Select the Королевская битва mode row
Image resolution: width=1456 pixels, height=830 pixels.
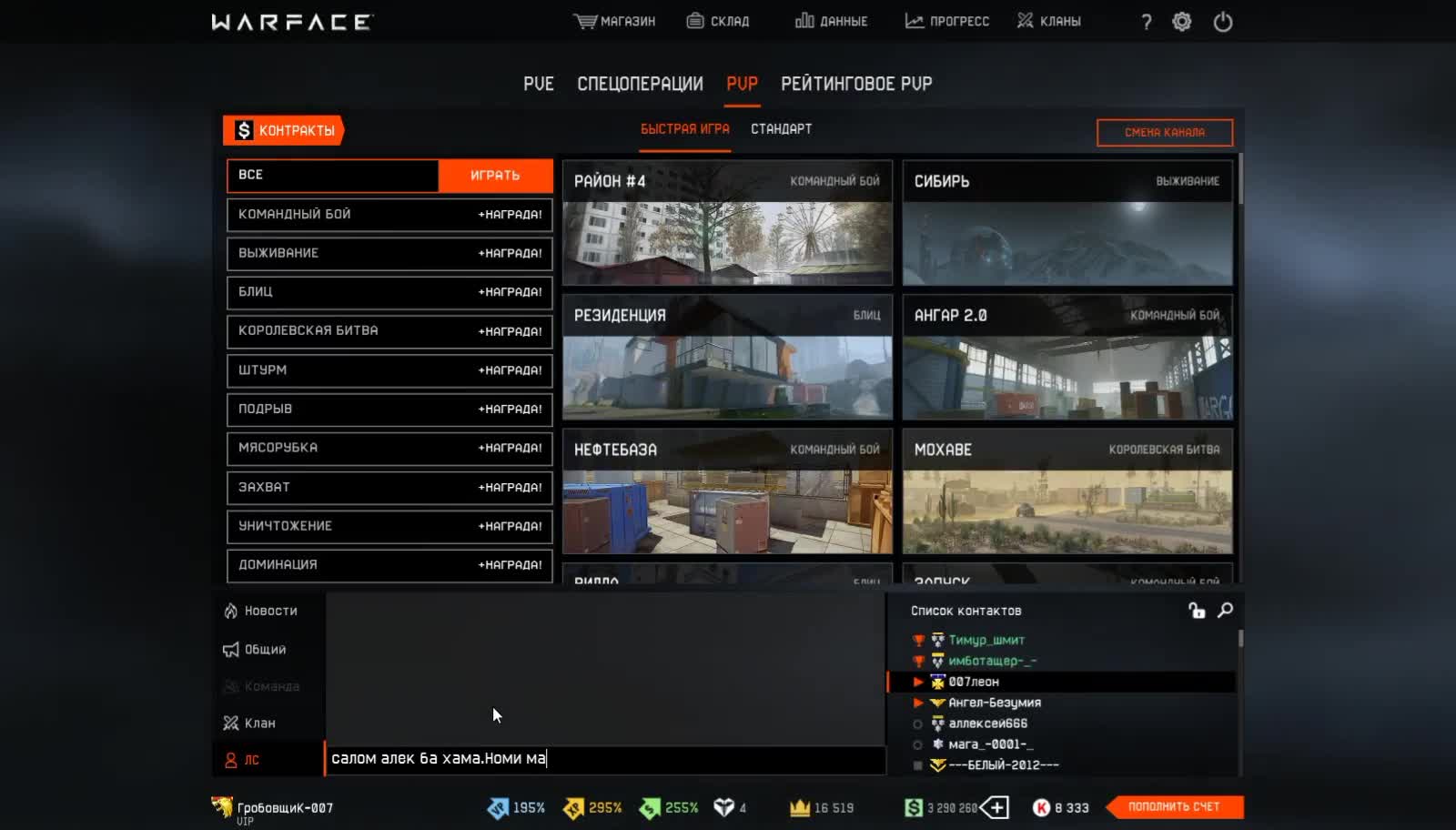point(389,331)
